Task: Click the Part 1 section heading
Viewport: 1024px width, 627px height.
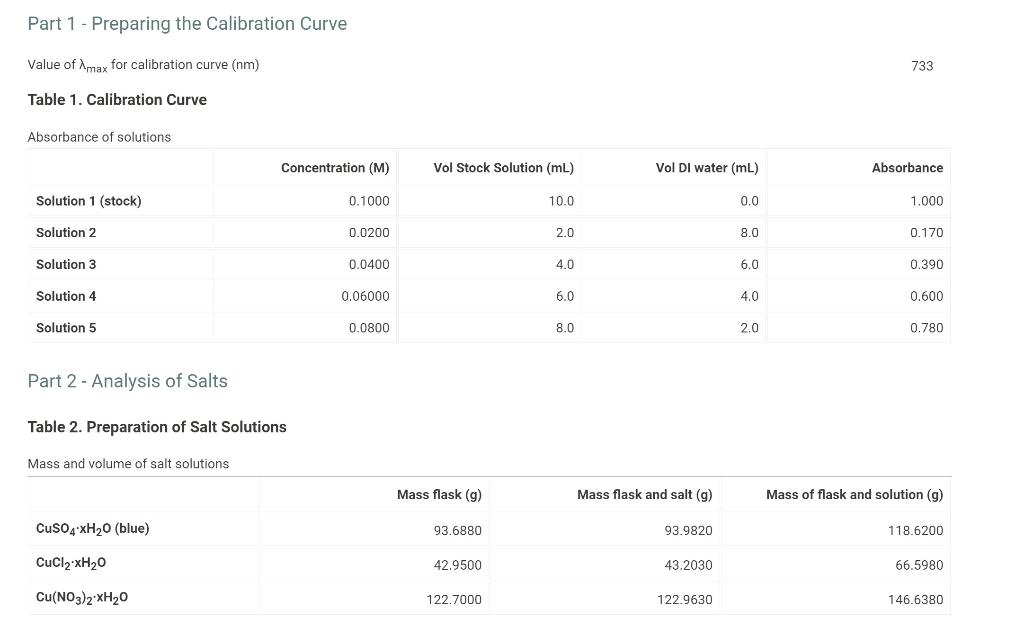Action: click(187, 23)
